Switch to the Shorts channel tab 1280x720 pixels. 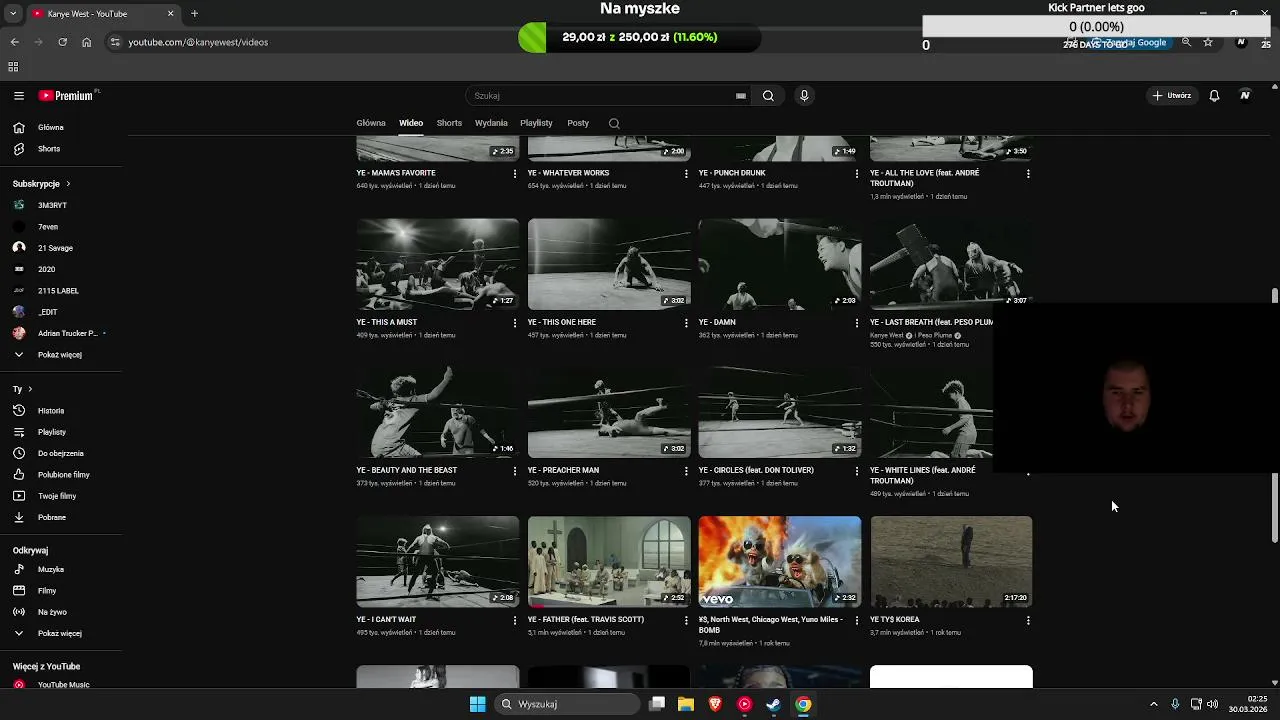(449, 123)
